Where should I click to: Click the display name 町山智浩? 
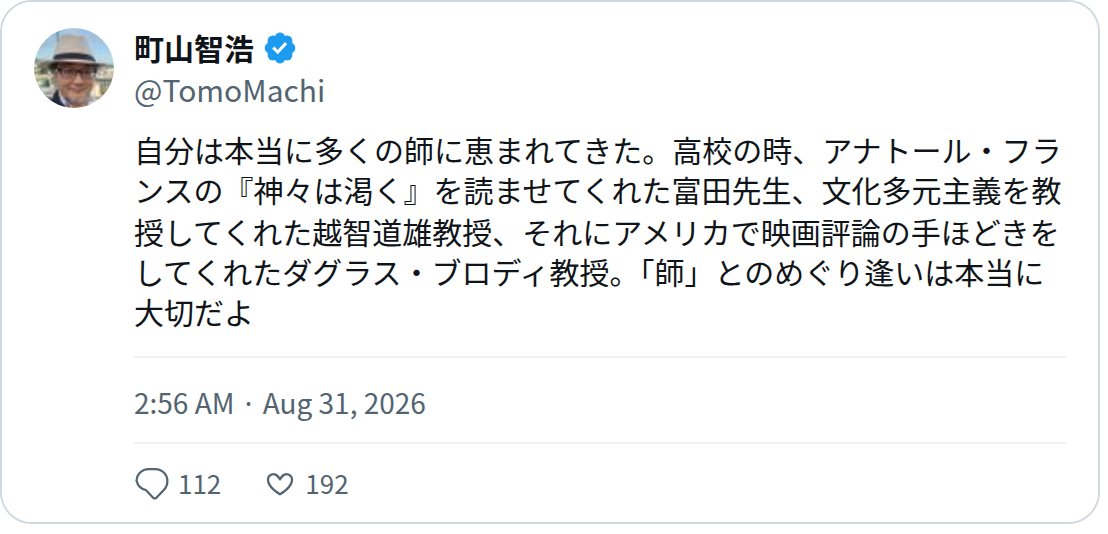[194, 49]
